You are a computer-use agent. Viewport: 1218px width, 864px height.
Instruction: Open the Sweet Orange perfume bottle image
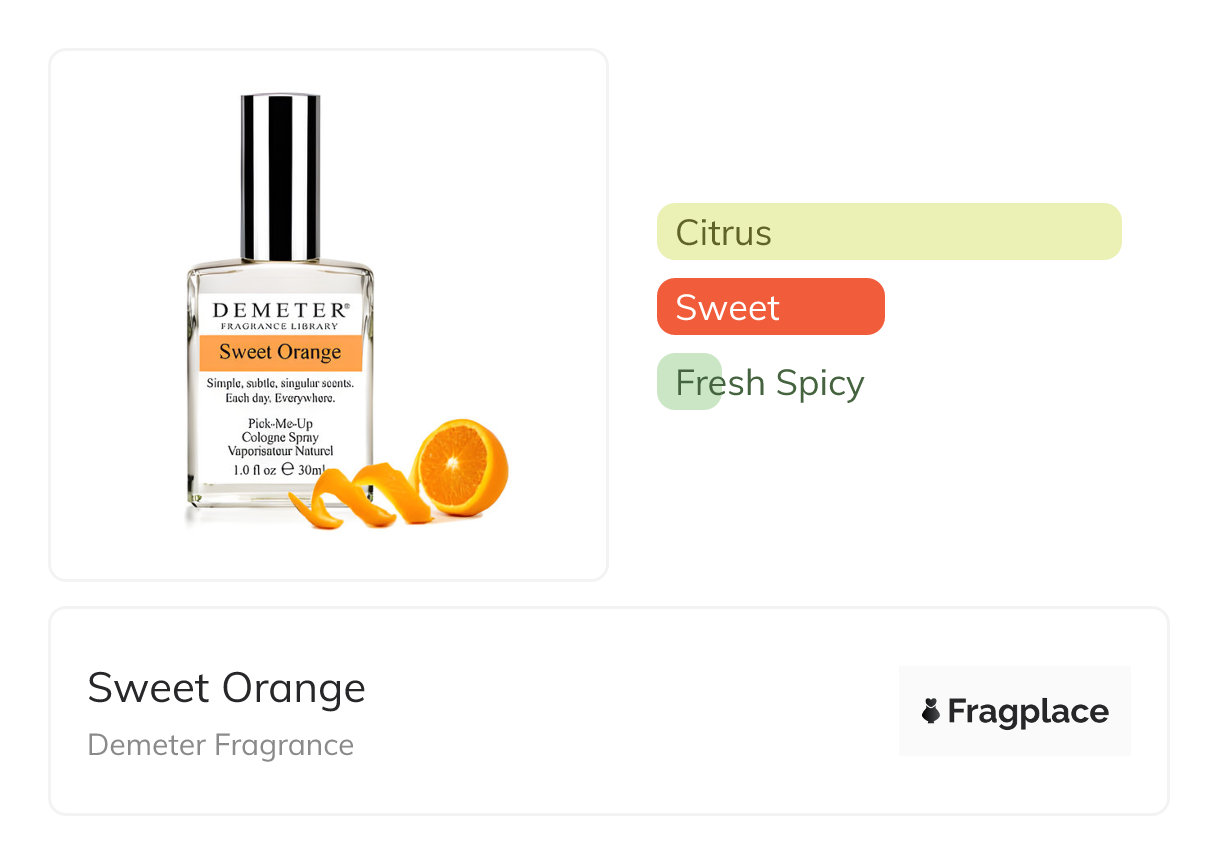[328, 314]
